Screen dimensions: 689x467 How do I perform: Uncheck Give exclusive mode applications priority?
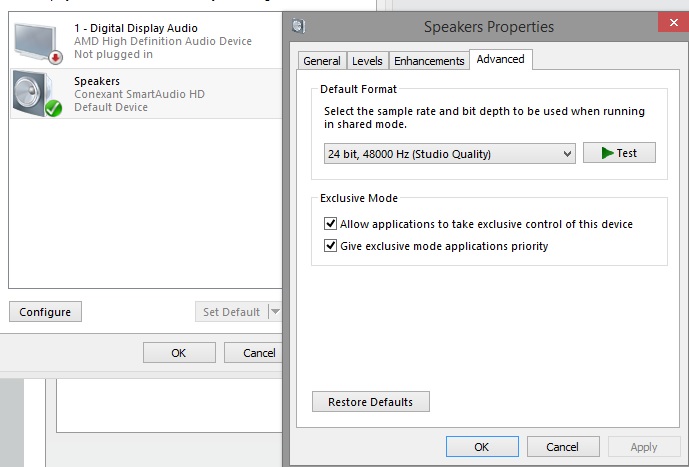pos(331,245)
